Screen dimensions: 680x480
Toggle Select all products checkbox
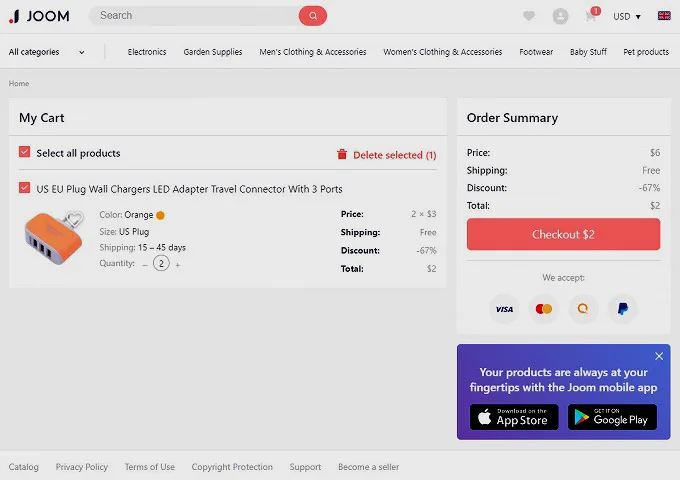(x=25, y=153)
